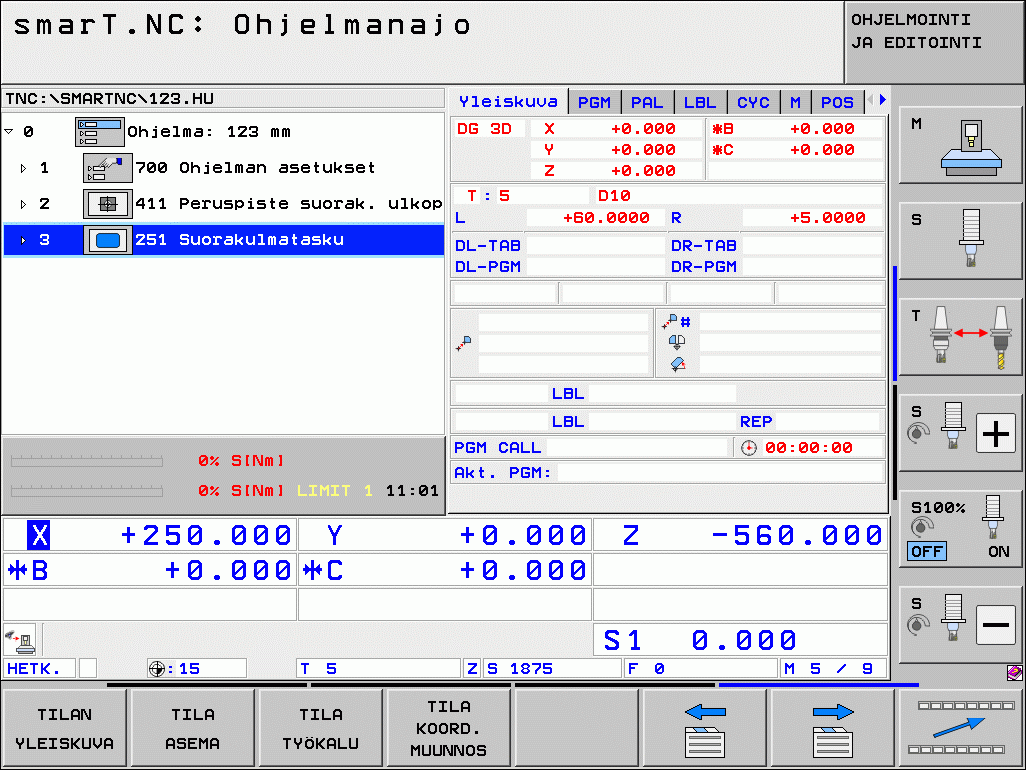Switch to the PGM tab
The image size is (1026, 770).
click(594, 103)
